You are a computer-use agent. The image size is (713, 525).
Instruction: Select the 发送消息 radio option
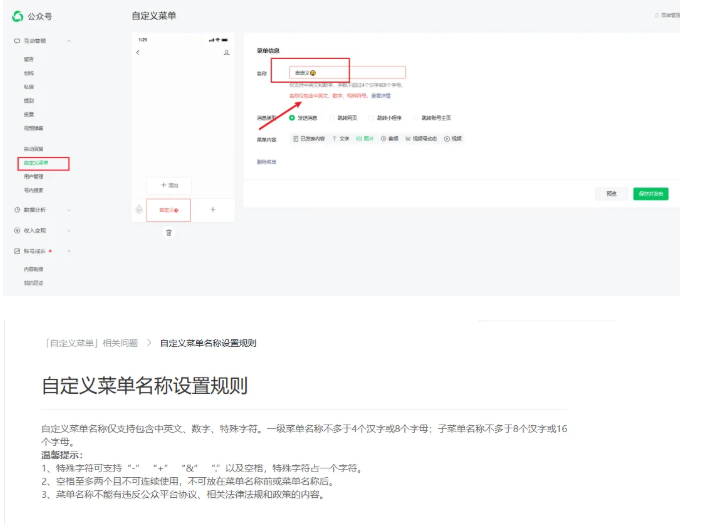point(292,118)
